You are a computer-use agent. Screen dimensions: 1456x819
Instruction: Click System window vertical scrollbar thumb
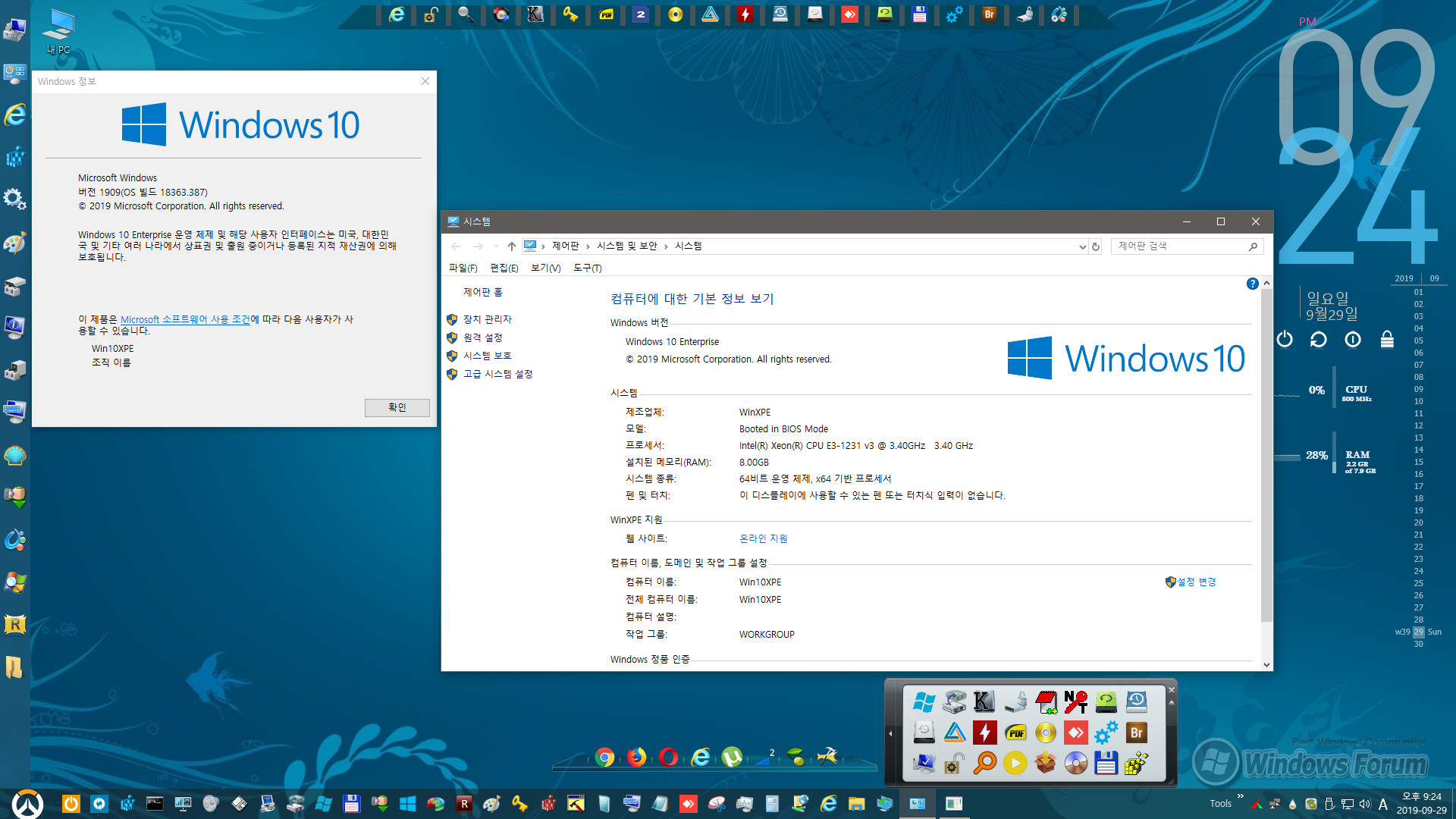pyautogui.click(x=1266, y=455)
